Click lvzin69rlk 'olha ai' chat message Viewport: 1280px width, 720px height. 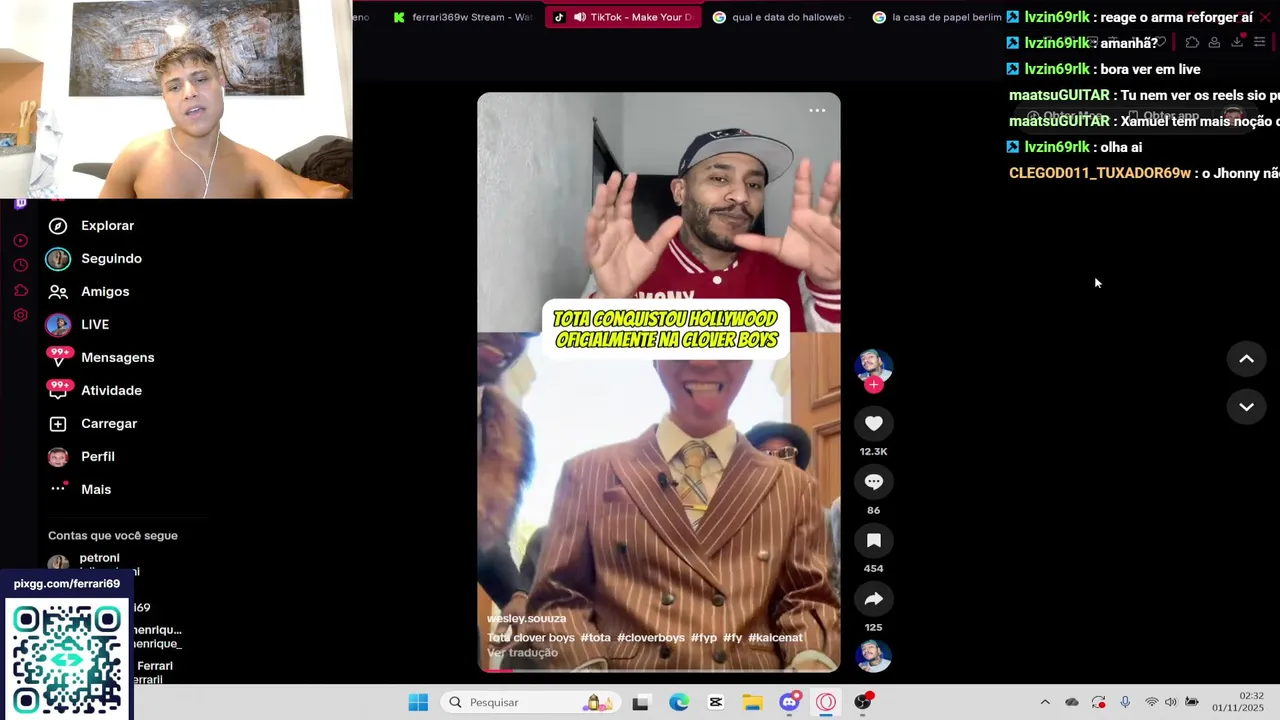click(1075, 147)
